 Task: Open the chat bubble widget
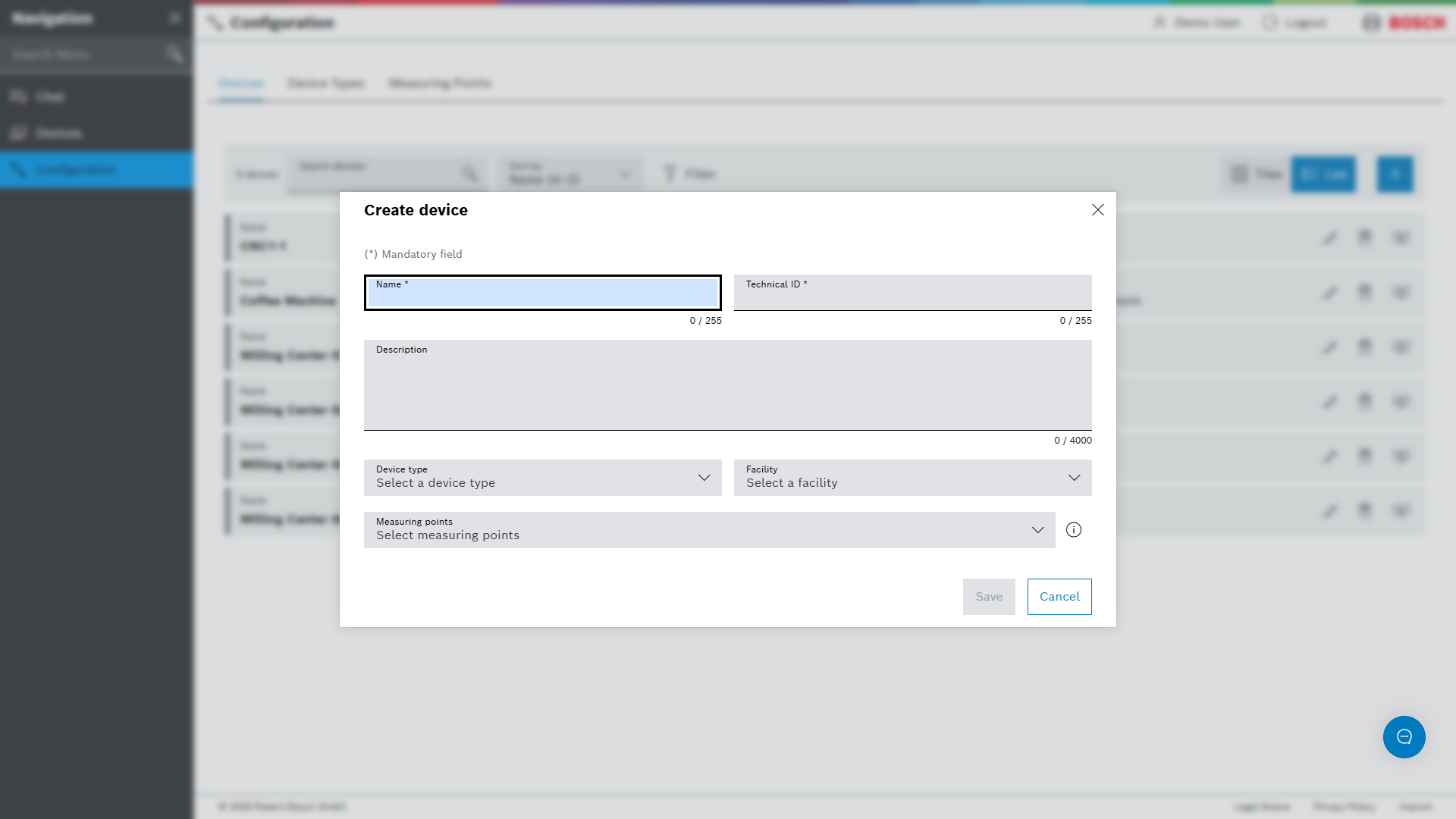[x=1404, y=737]
